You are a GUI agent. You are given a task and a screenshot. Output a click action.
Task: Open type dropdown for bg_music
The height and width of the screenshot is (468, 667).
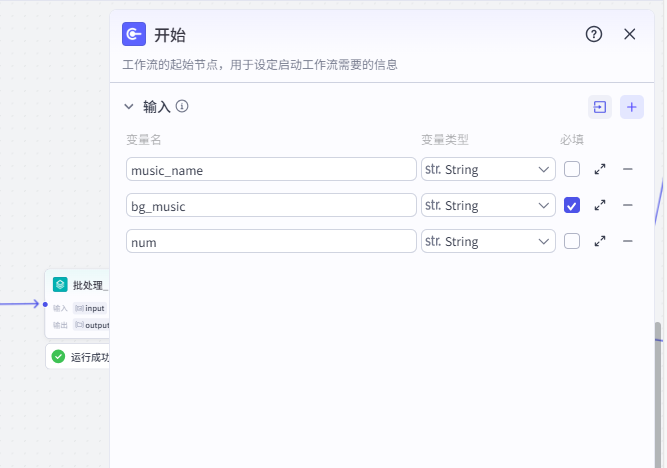tap(488, 205)
